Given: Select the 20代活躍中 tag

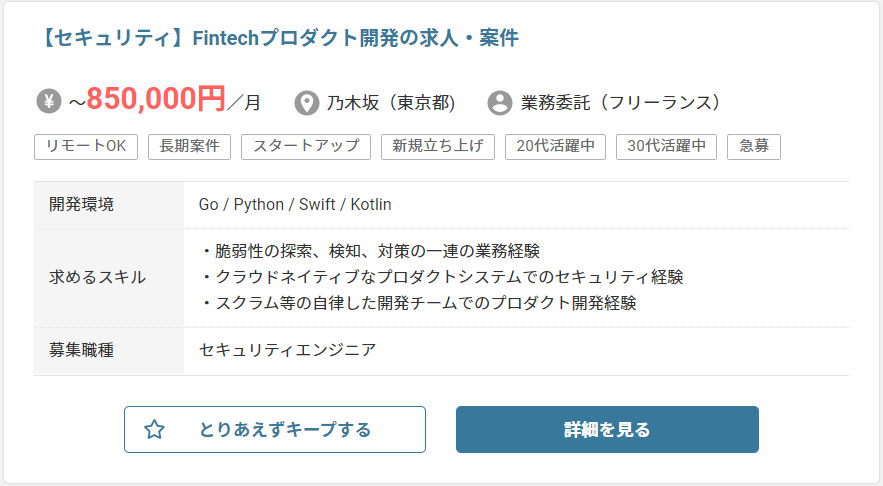Looking at the screenshot, I should 555,146.
